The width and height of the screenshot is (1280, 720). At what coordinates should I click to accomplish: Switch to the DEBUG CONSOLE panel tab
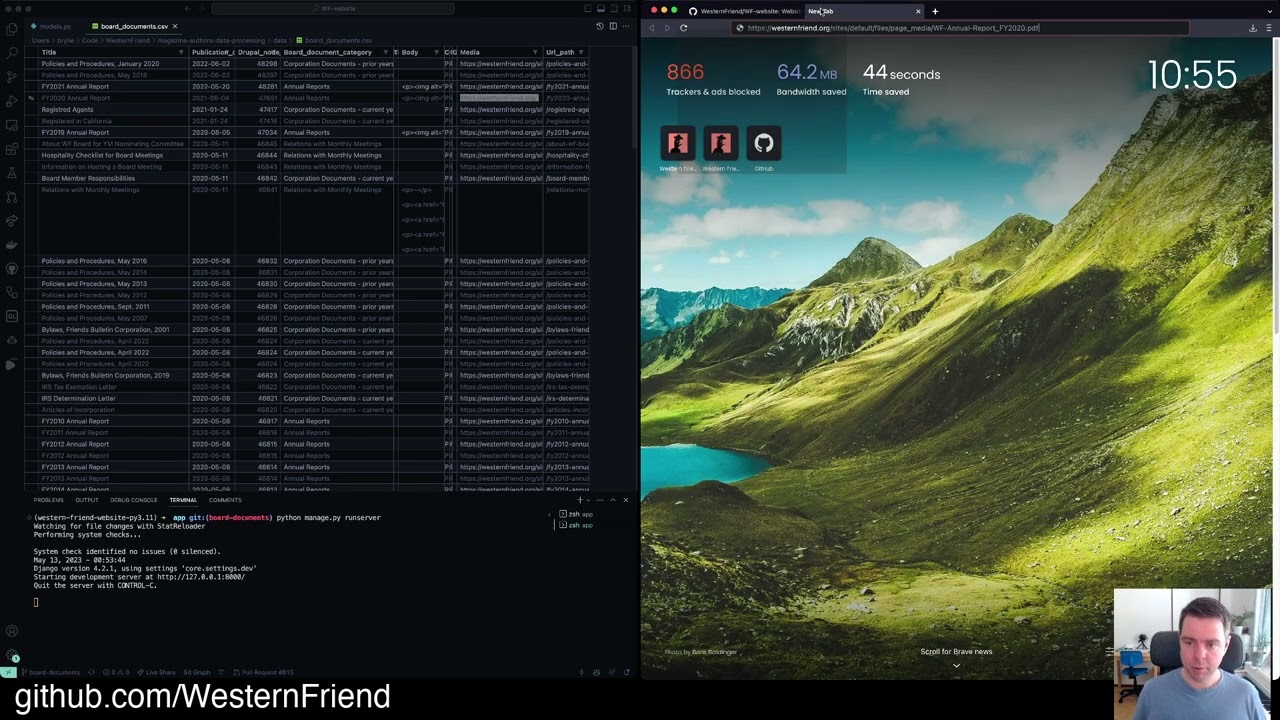point(133,500)
